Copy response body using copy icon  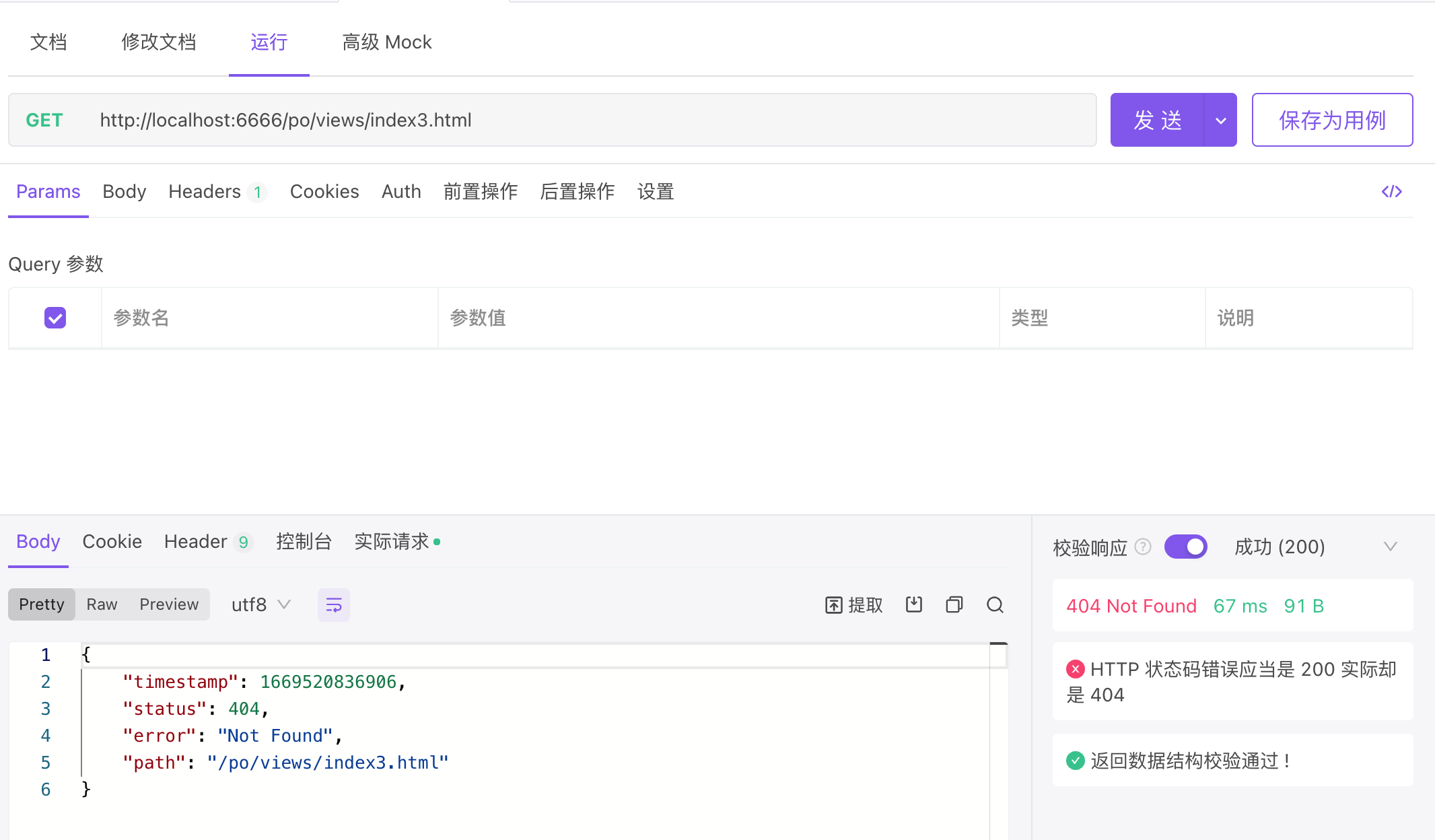[954, 604]
